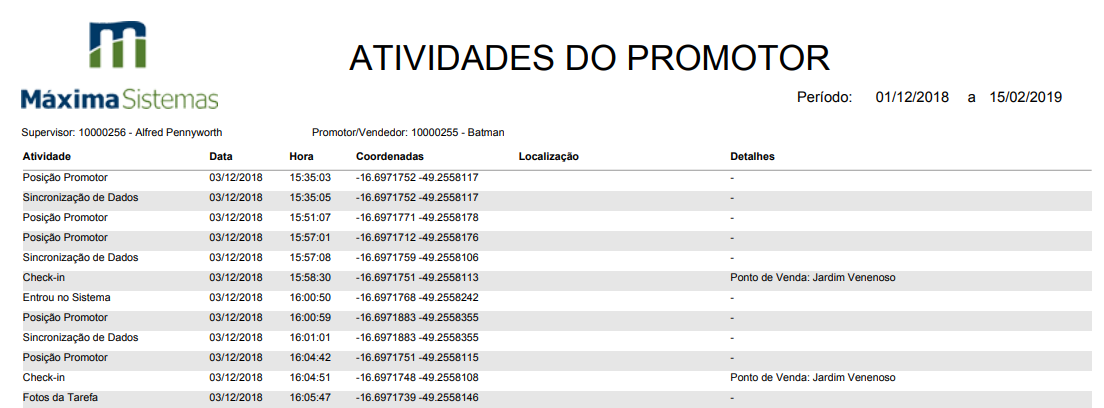
Task: Click the 15:51:07 time cell
Action: click(x=310, y=217)
